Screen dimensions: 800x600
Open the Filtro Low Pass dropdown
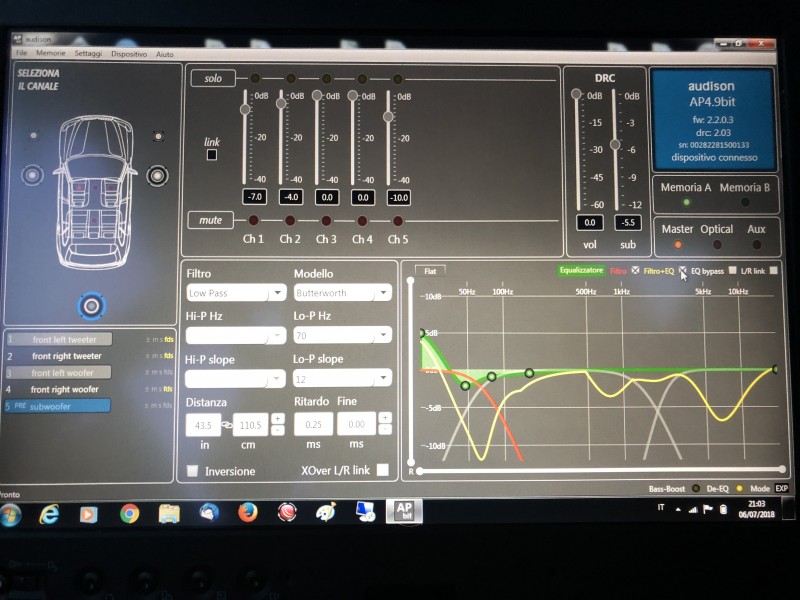click(x=236, y=293)
